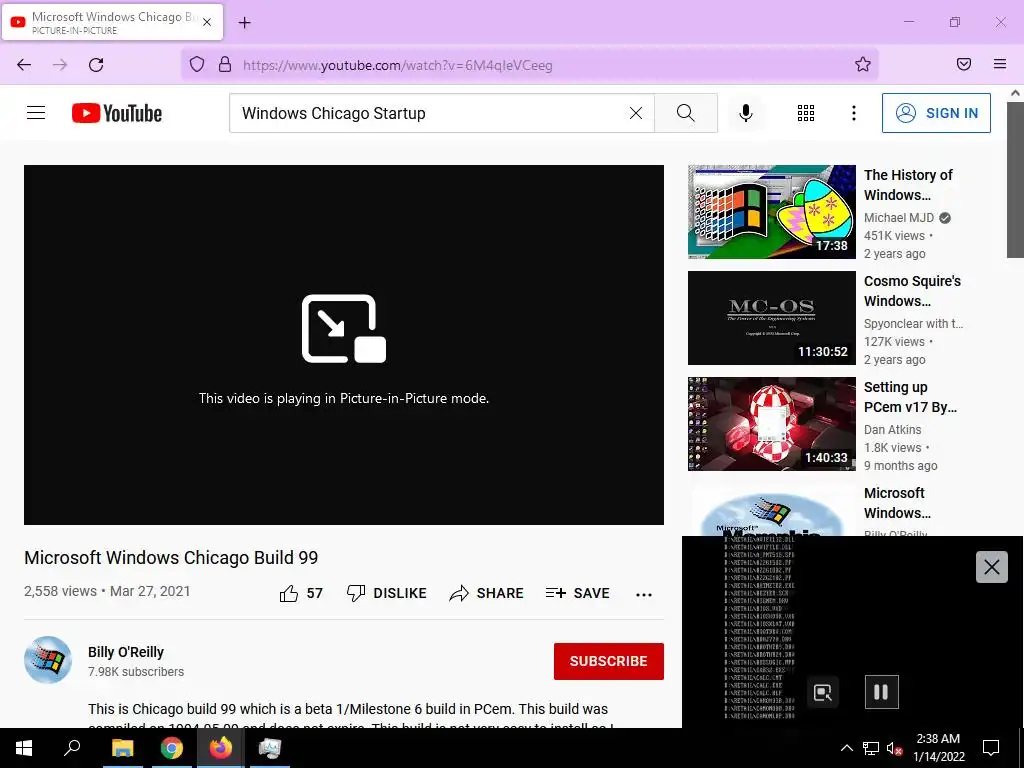The height and width of the screenshot is (768, 1024).
Task: Go back using the browser back arrow
Action: click(x=24, y=65)
